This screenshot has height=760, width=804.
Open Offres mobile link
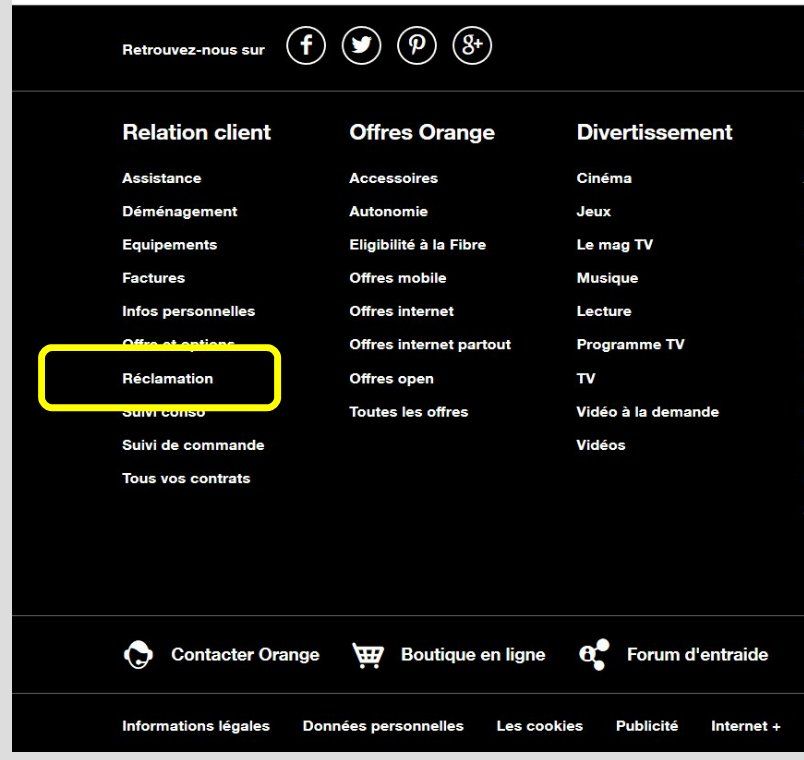397,278
